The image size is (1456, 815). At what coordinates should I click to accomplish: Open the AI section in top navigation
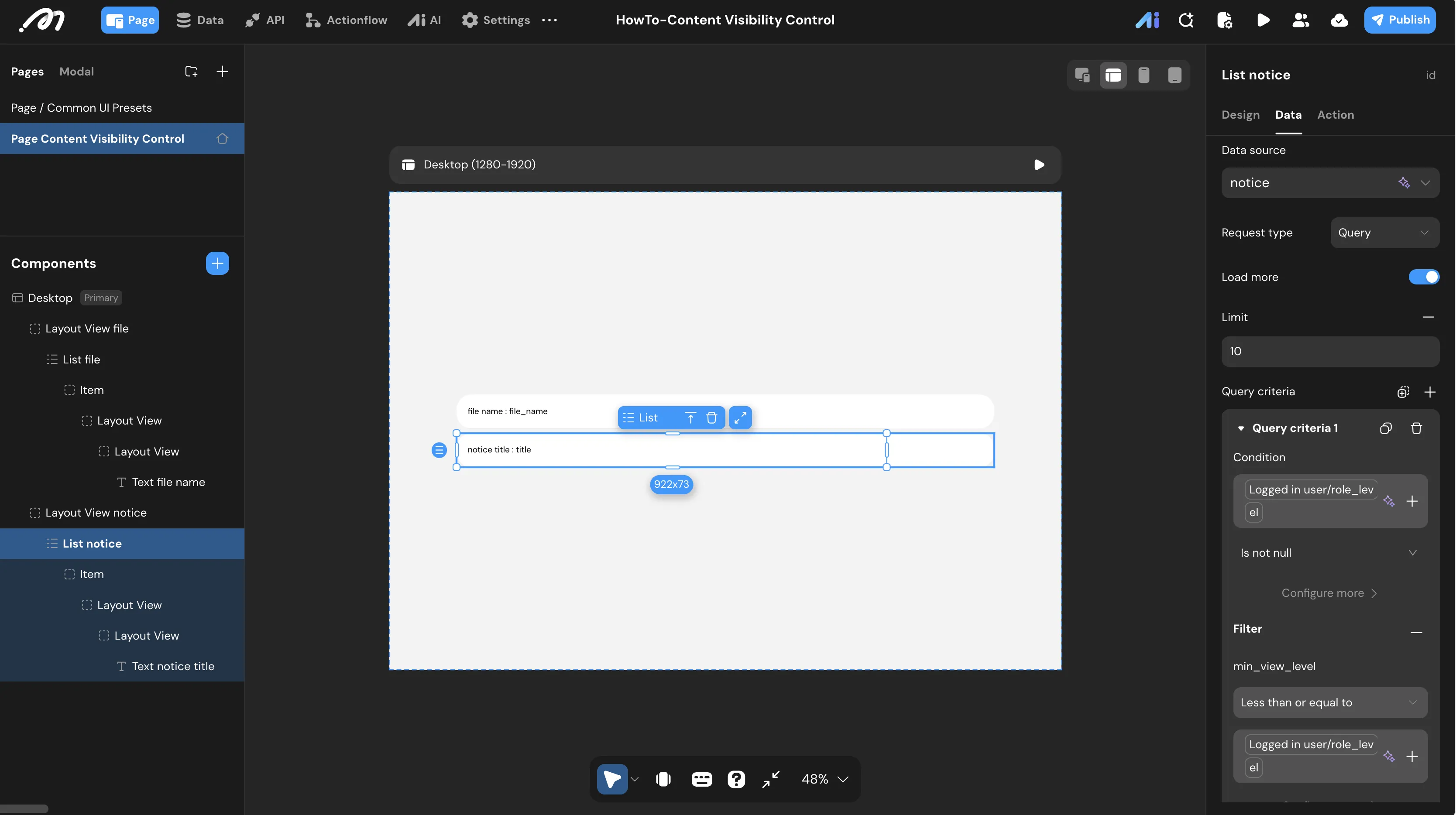click(x=424, y=20)
